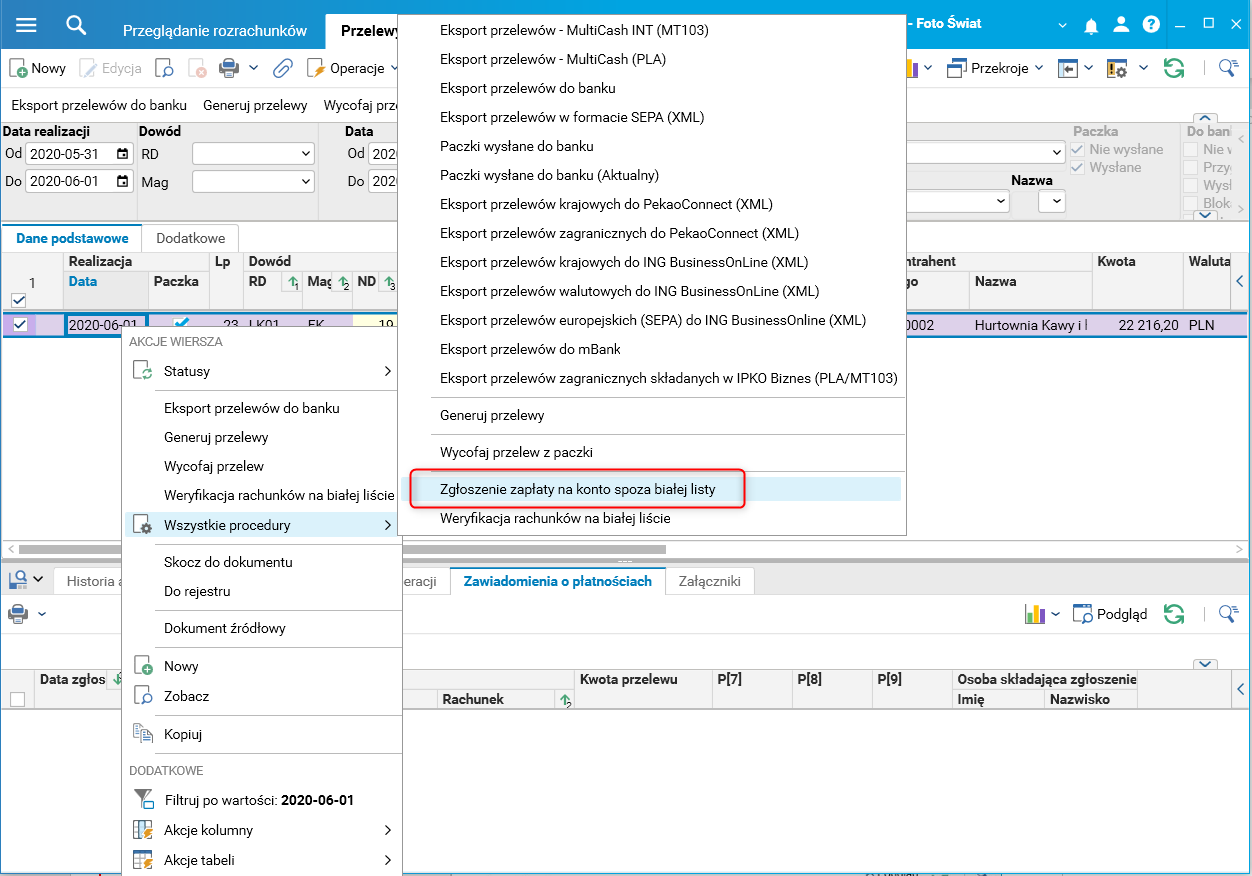Toggle the Paczka checkbox in the data row
1252x876 pixels.
181,324
